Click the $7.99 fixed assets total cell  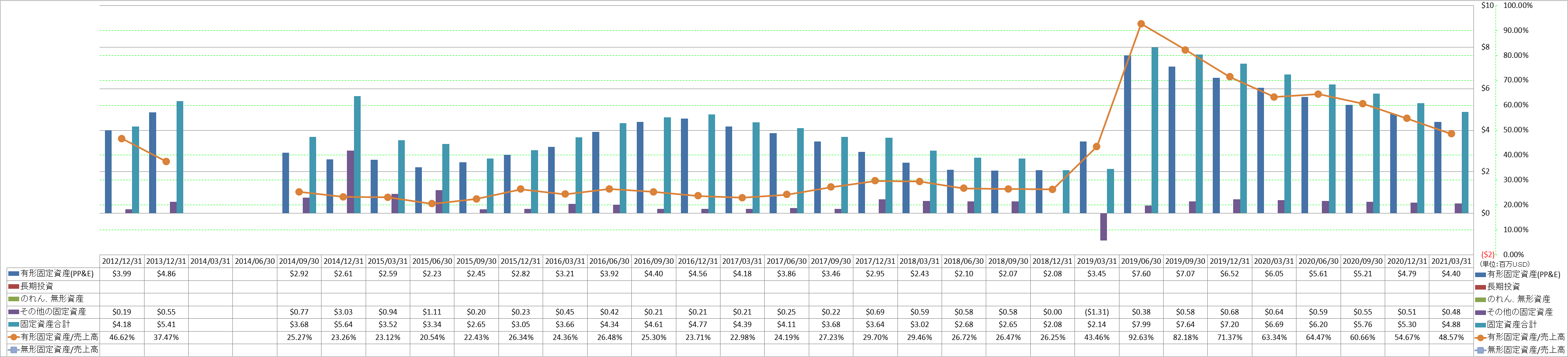(x=1141, y=325)
